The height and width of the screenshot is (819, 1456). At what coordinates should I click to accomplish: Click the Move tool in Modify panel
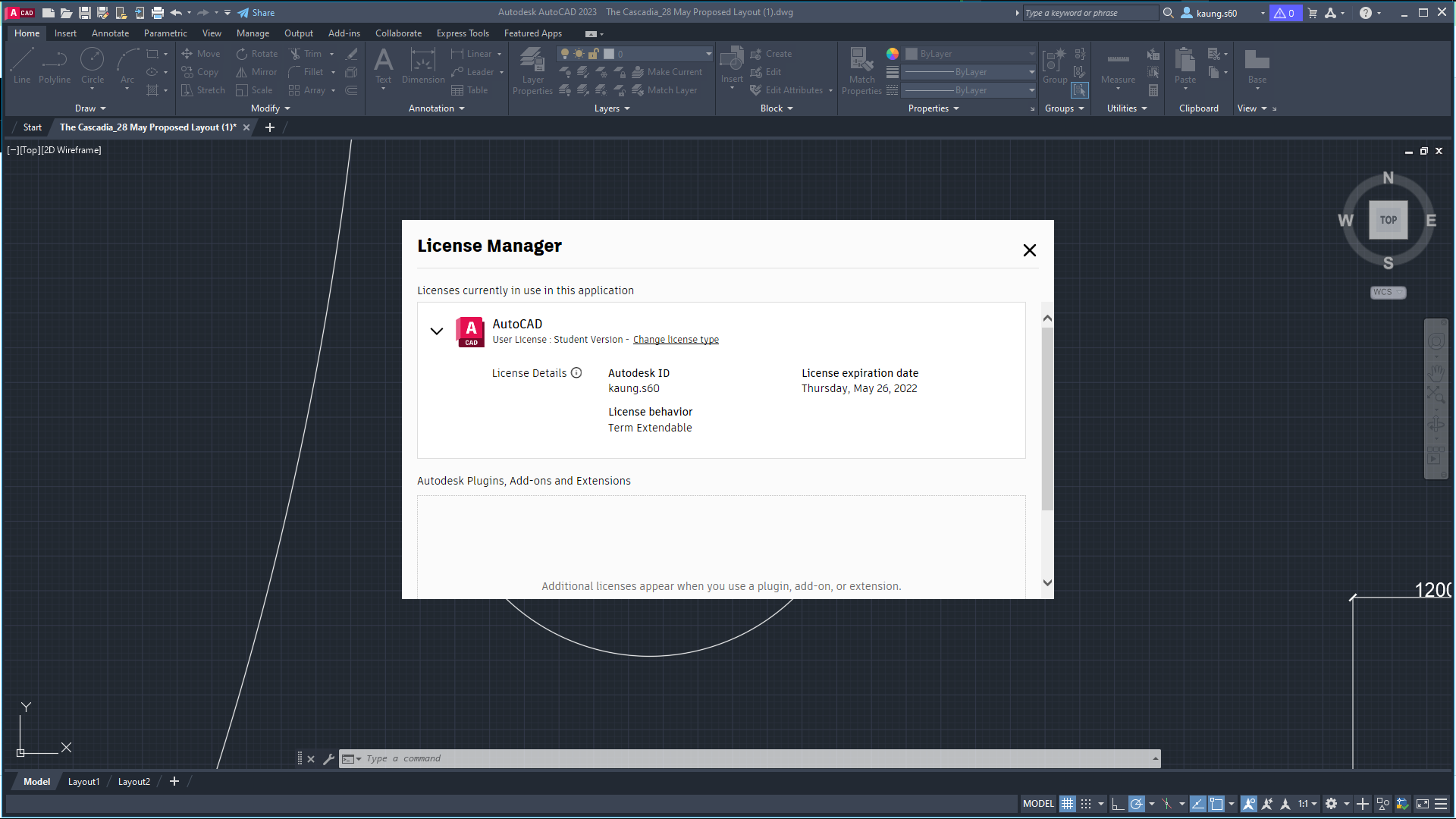pyautogui.click(x=201, y=54)
